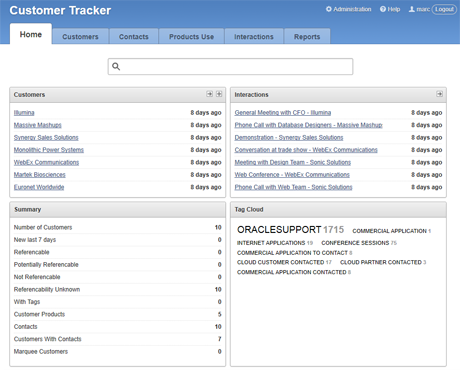This screenshot has height=370, width=460.
Task: Add a customer via the plus icon
Action: 219,94
